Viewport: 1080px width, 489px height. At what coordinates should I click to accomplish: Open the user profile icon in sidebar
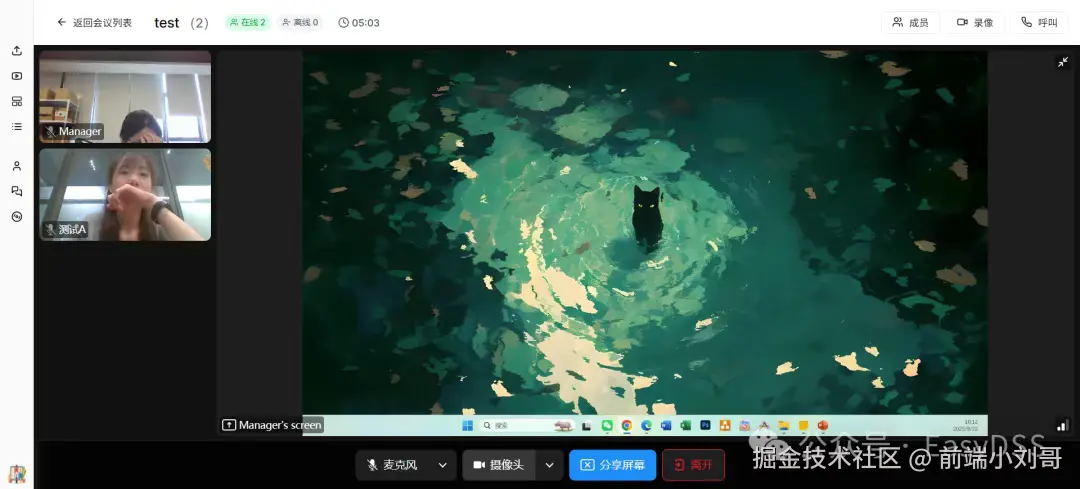click(x=17, y=166)
